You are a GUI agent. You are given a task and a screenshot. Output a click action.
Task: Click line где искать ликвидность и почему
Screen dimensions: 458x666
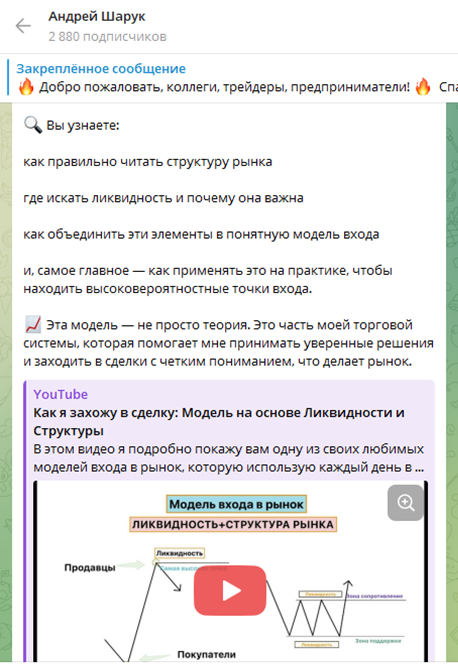click(163, 198)
